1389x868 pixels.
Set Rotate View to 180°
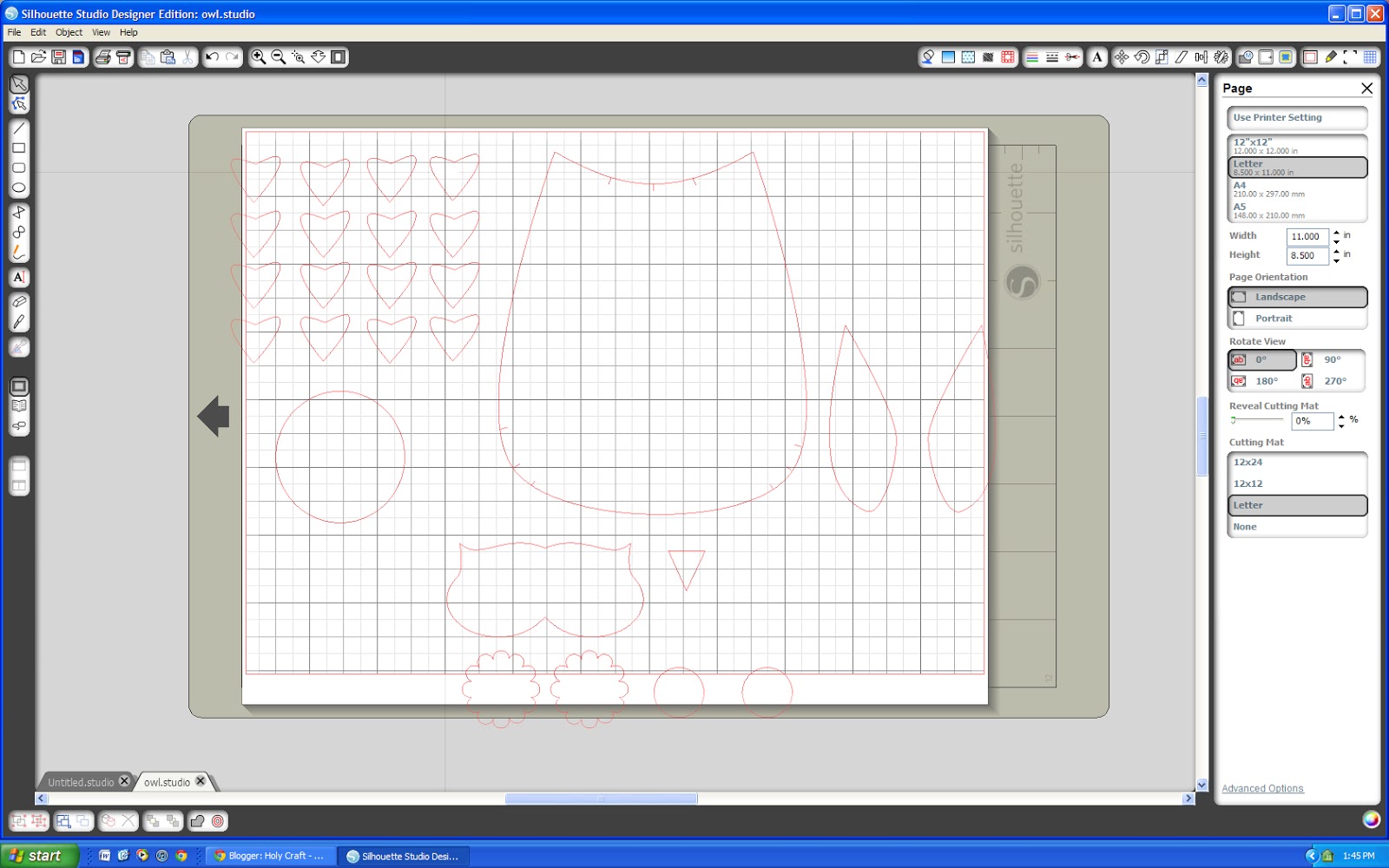[1262, 381]
